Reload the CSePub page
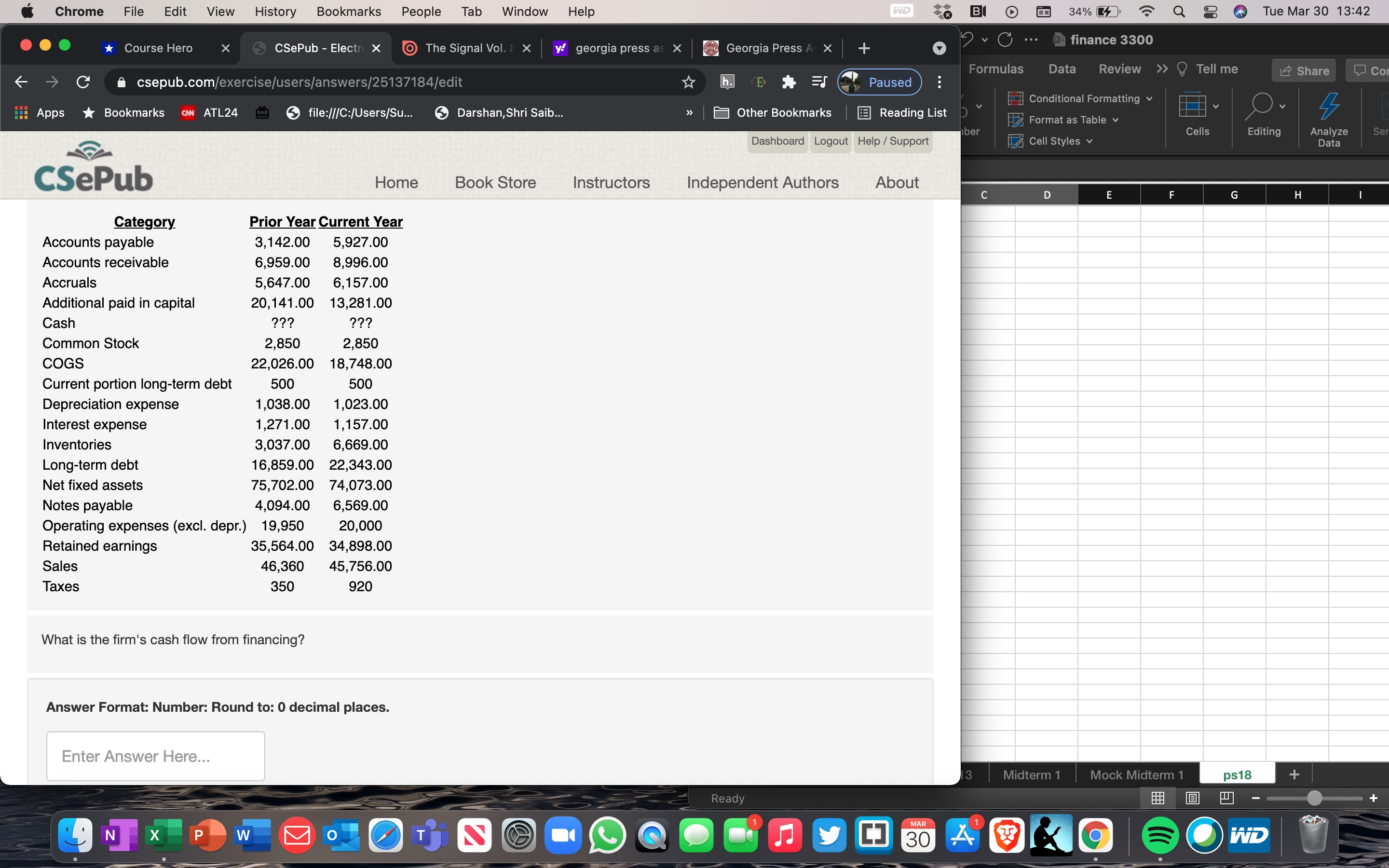Viewport: 1389px width, 868px height. (82, 82)
